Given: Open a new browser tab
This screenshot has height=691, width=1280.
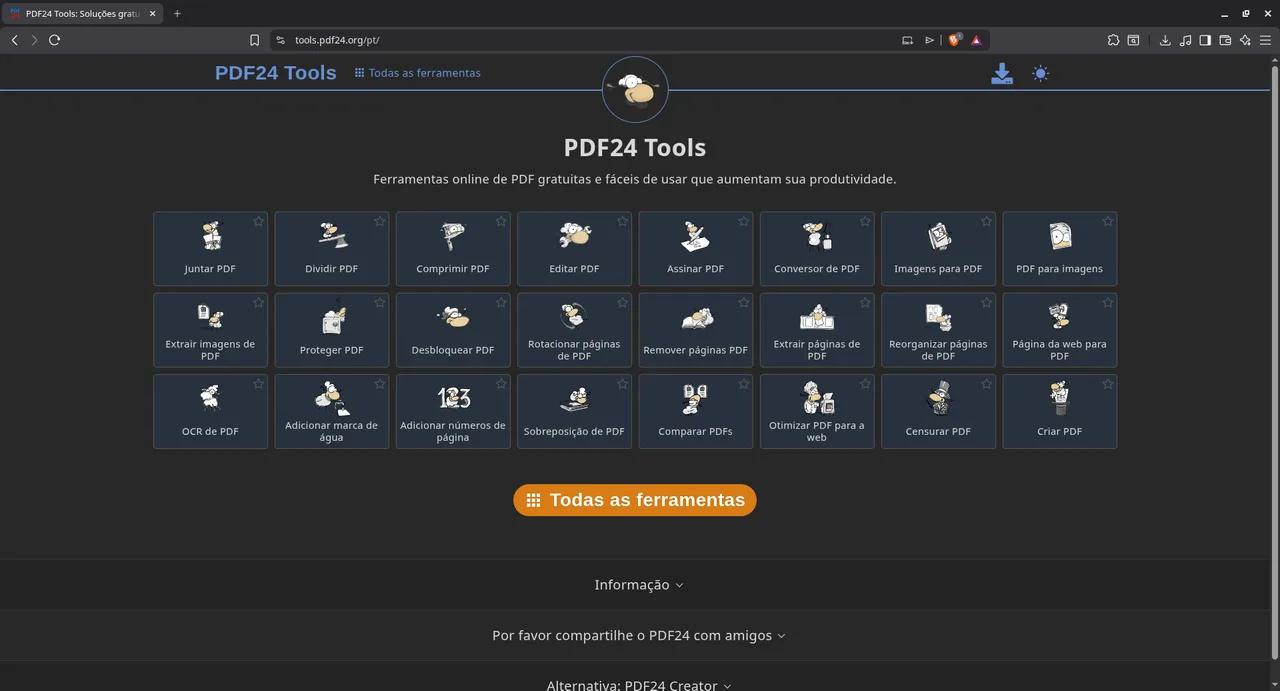Looking at the screenshot, I should coord(177,14).
